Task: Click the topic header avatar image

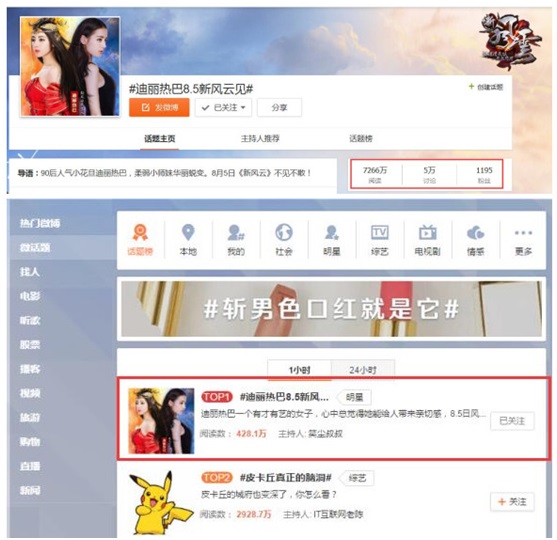Action: [70, 66]
